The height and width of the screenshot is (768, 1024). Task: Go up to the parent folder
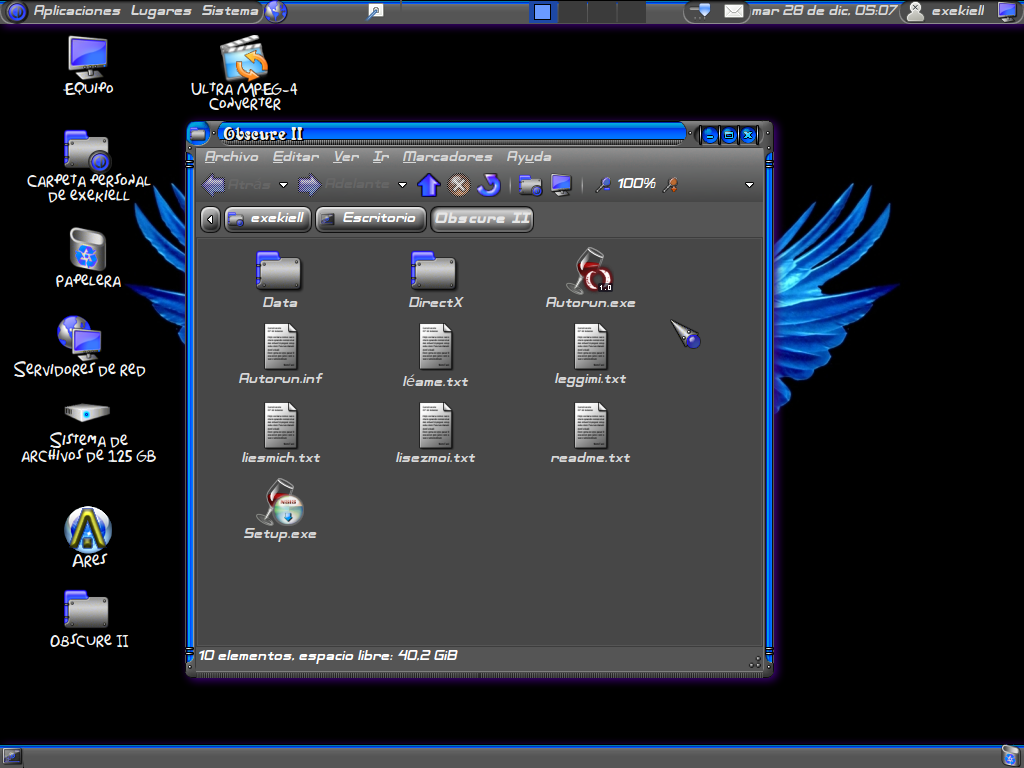(428, 185)
